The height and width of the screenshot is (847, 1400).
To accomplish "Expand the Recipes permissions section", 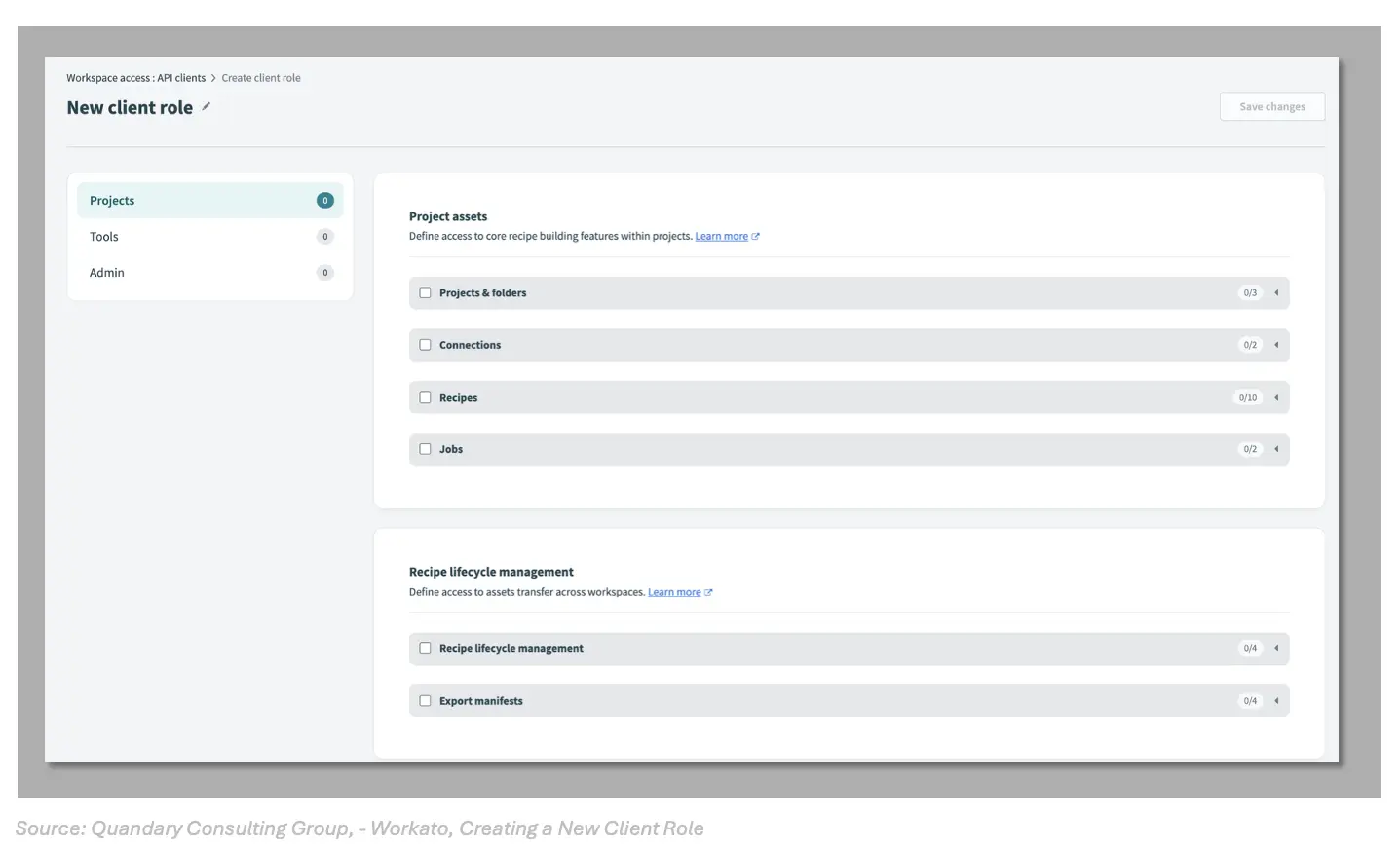I will (1276, 397).
